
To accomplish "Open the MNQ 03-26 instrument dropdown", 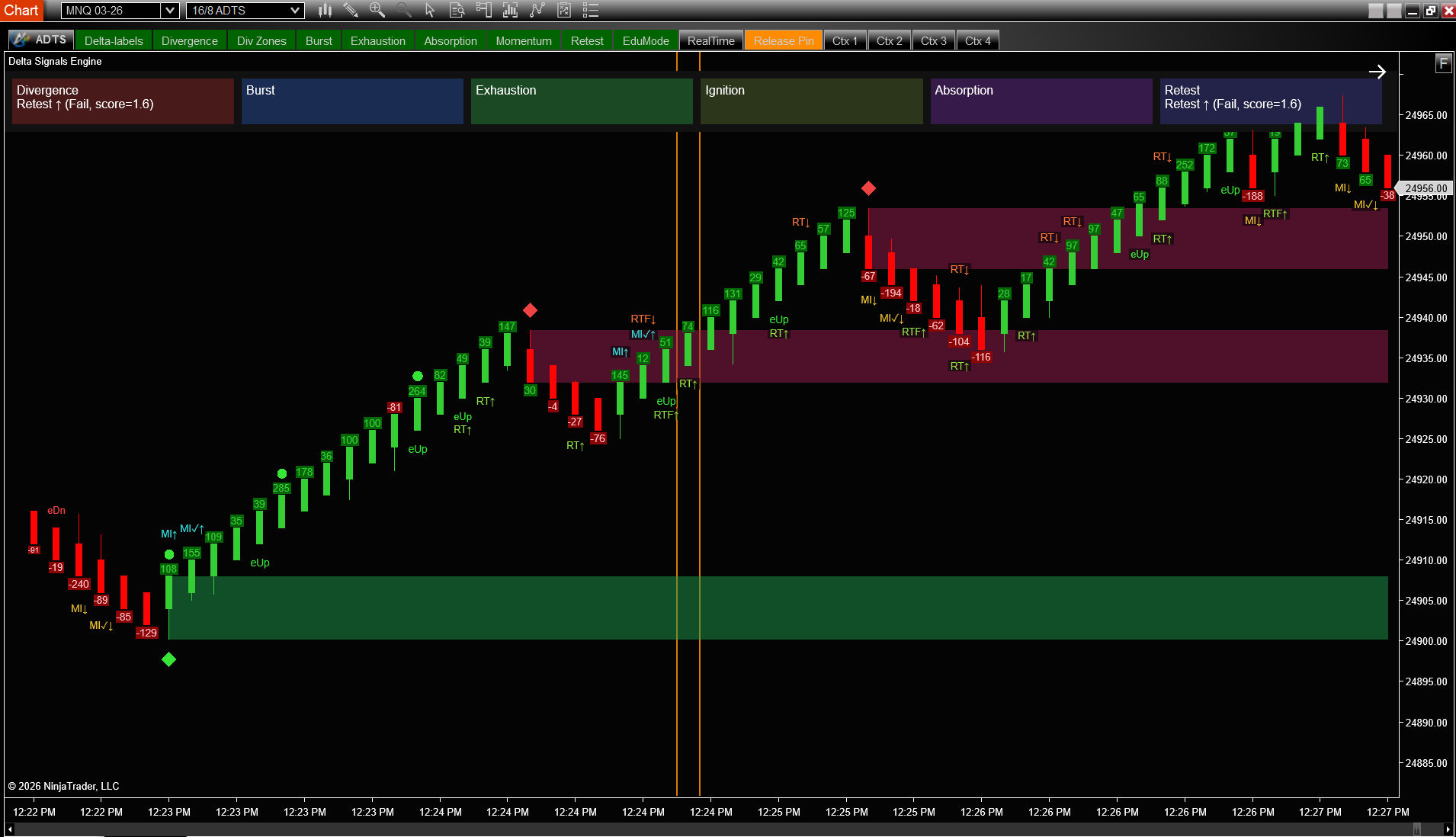I will coord(169,11).
